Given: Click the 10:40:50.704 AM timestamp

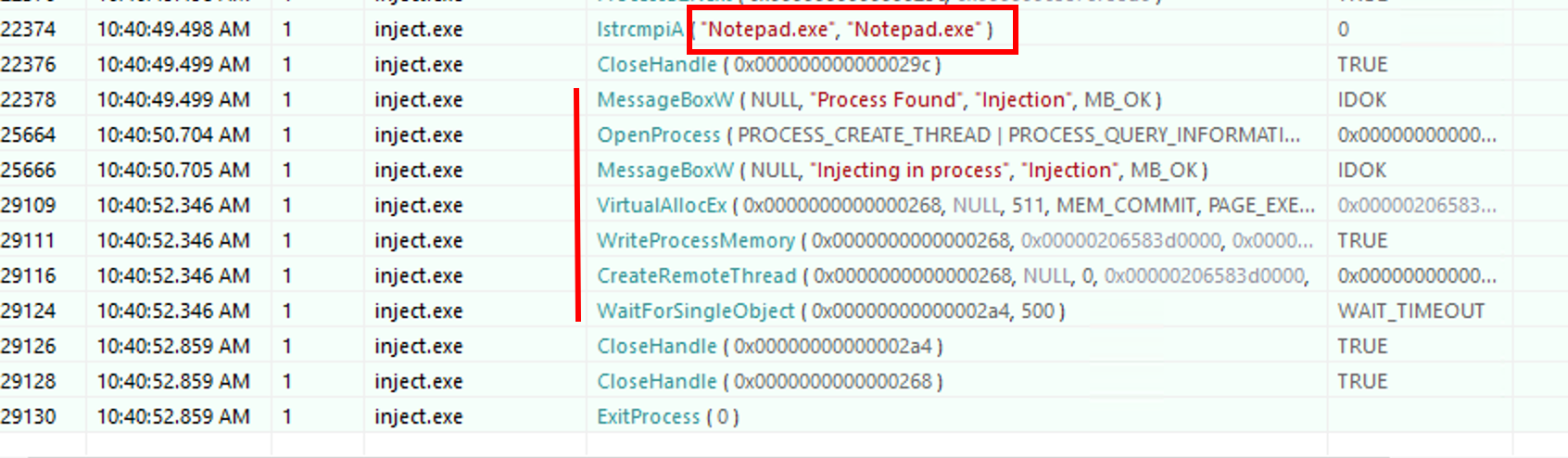Looking at the screenshot, I should tap(173, 135).
